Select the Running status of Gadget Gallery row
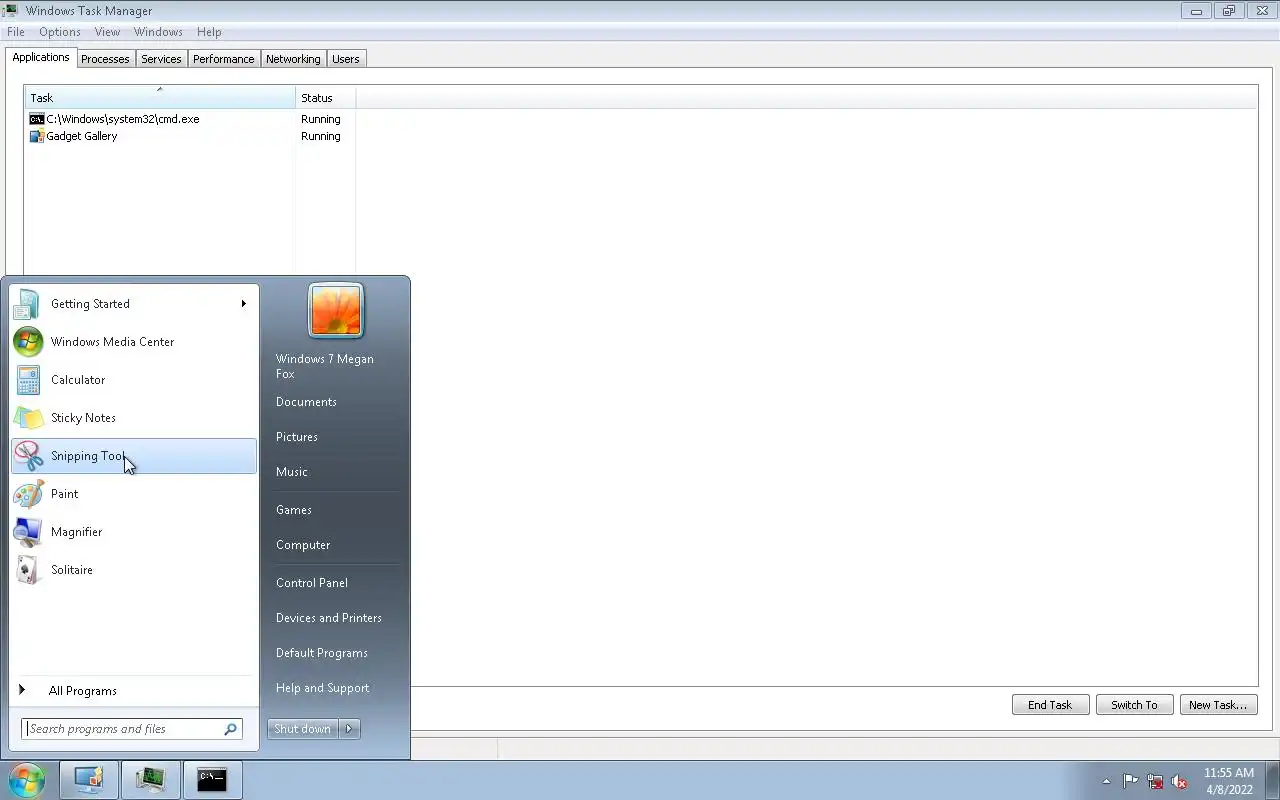 click(x=321, y=136)
